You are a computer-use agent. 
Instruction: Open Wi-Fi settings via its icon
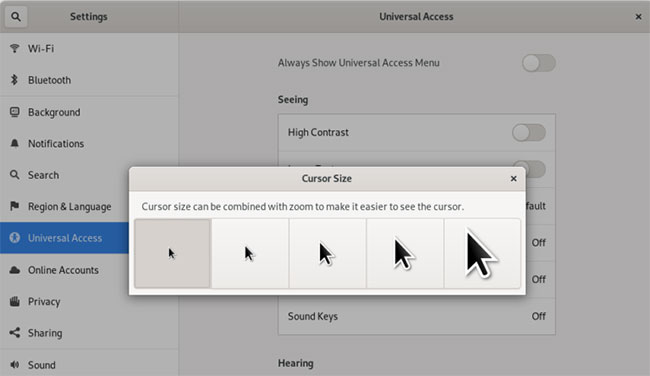15,48
